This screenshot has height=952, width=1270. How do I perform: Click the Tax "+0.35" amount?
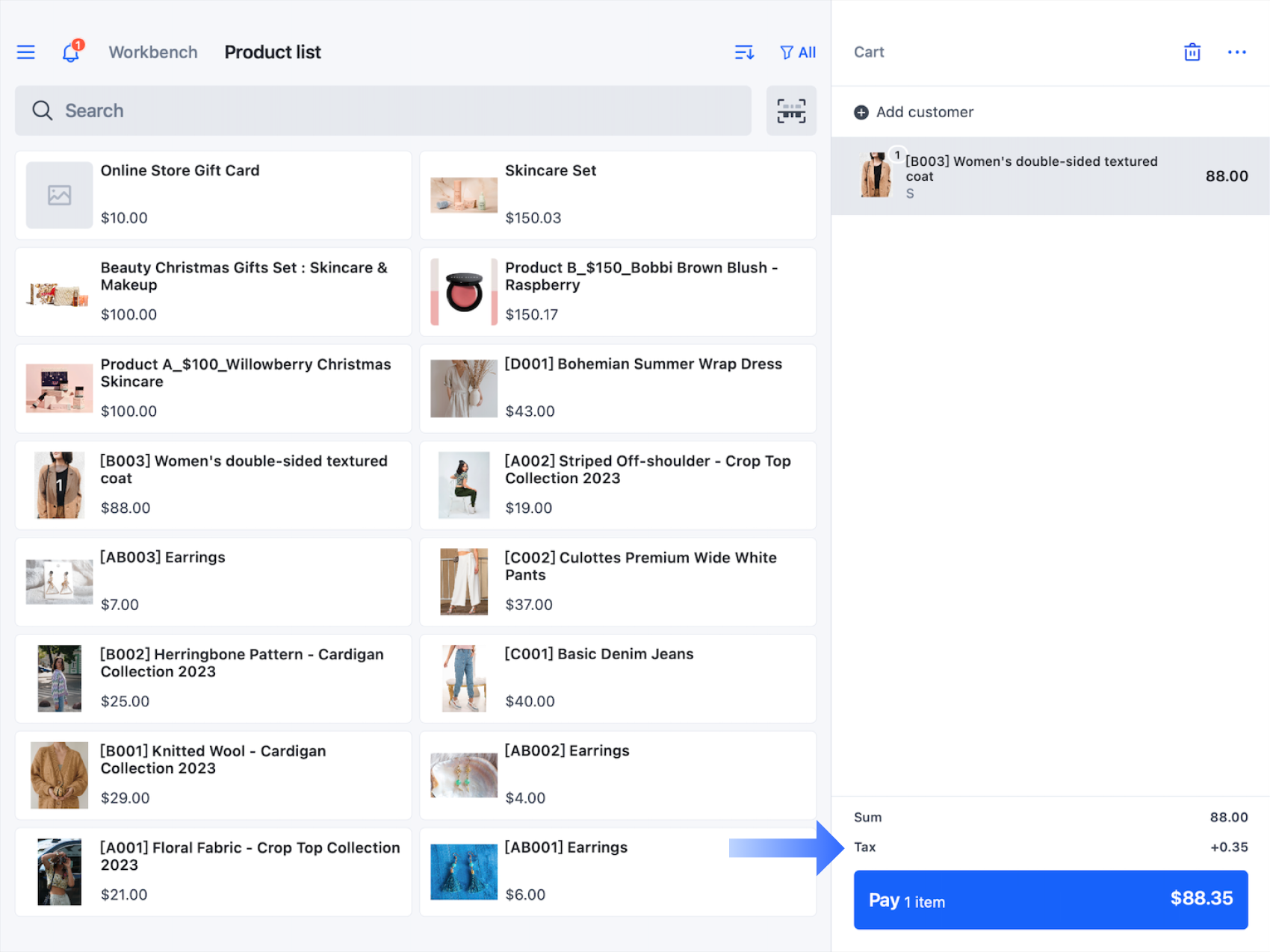click(1229, 847)
